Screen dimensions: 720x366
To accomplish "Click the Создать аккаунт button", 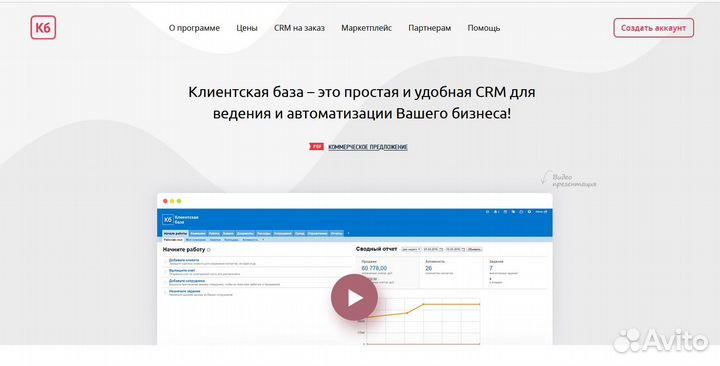I will 653,28.
